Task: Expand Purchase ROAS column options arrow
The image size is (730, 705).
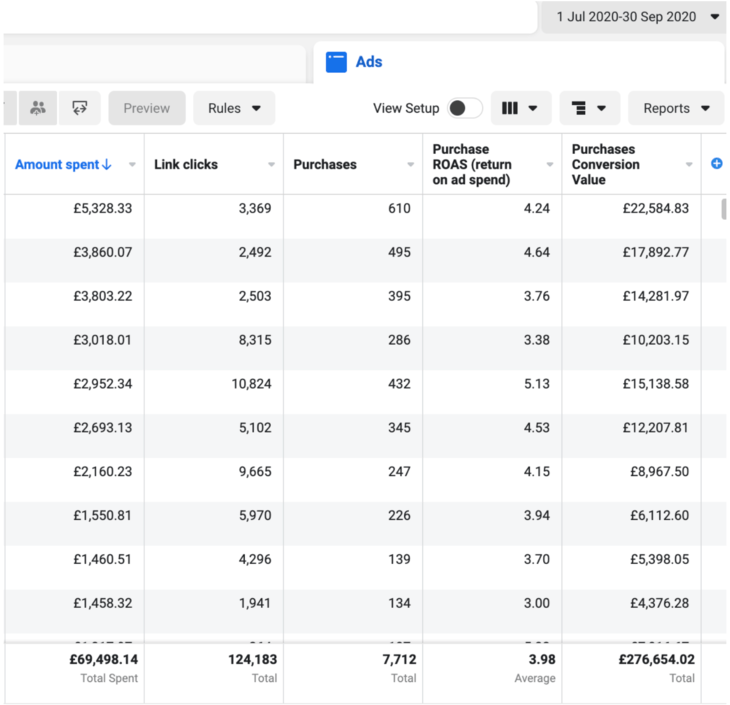Action: pos(549,165)
